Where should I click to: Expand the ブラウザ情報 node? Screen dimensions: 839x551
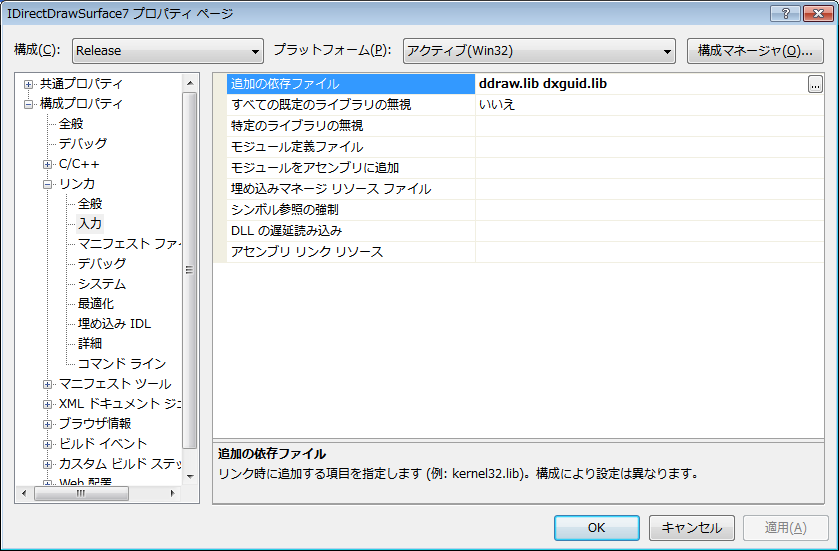(x=48, y=424)
